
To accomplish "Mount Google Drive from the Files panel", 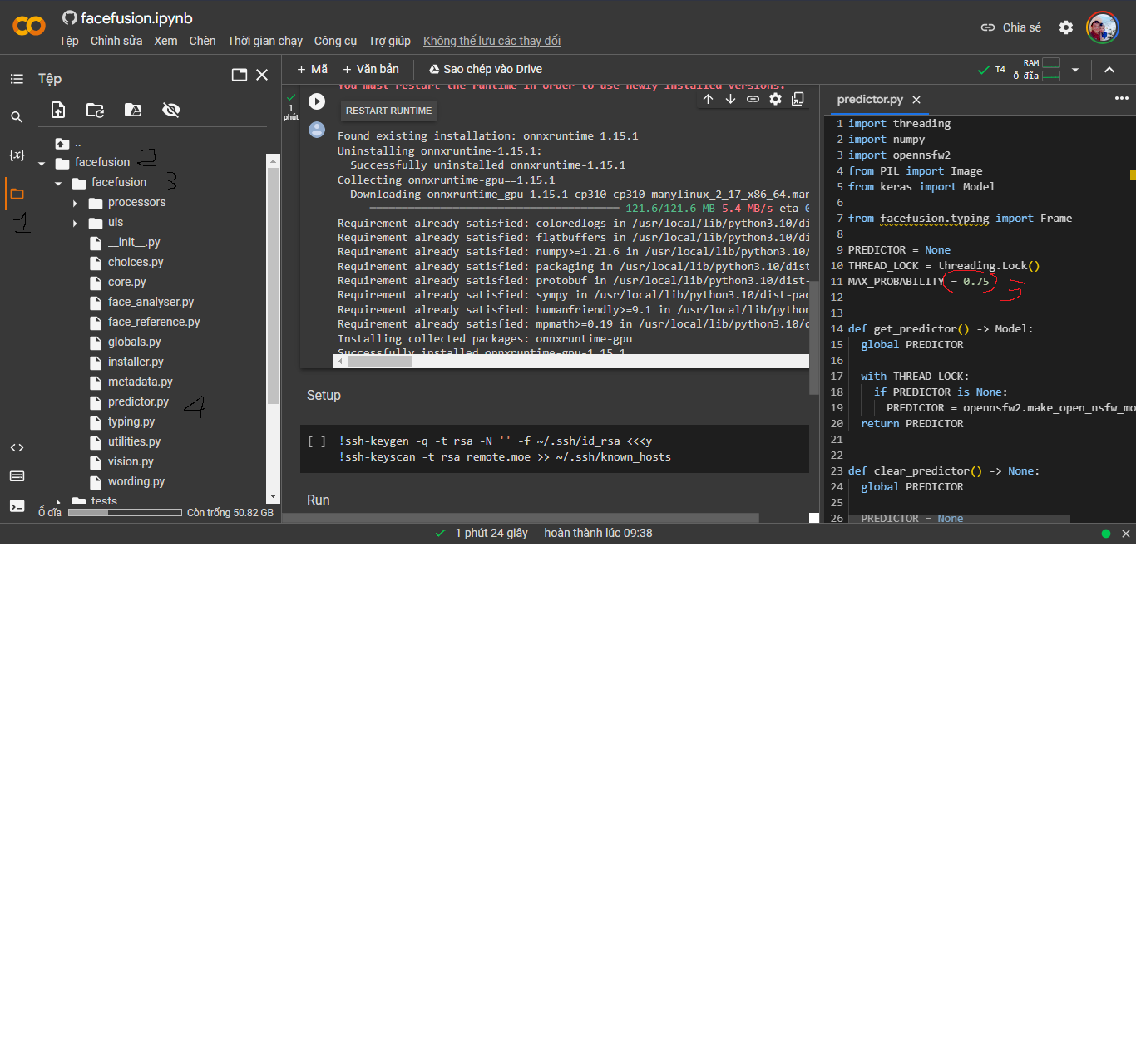I will point(133,110).
